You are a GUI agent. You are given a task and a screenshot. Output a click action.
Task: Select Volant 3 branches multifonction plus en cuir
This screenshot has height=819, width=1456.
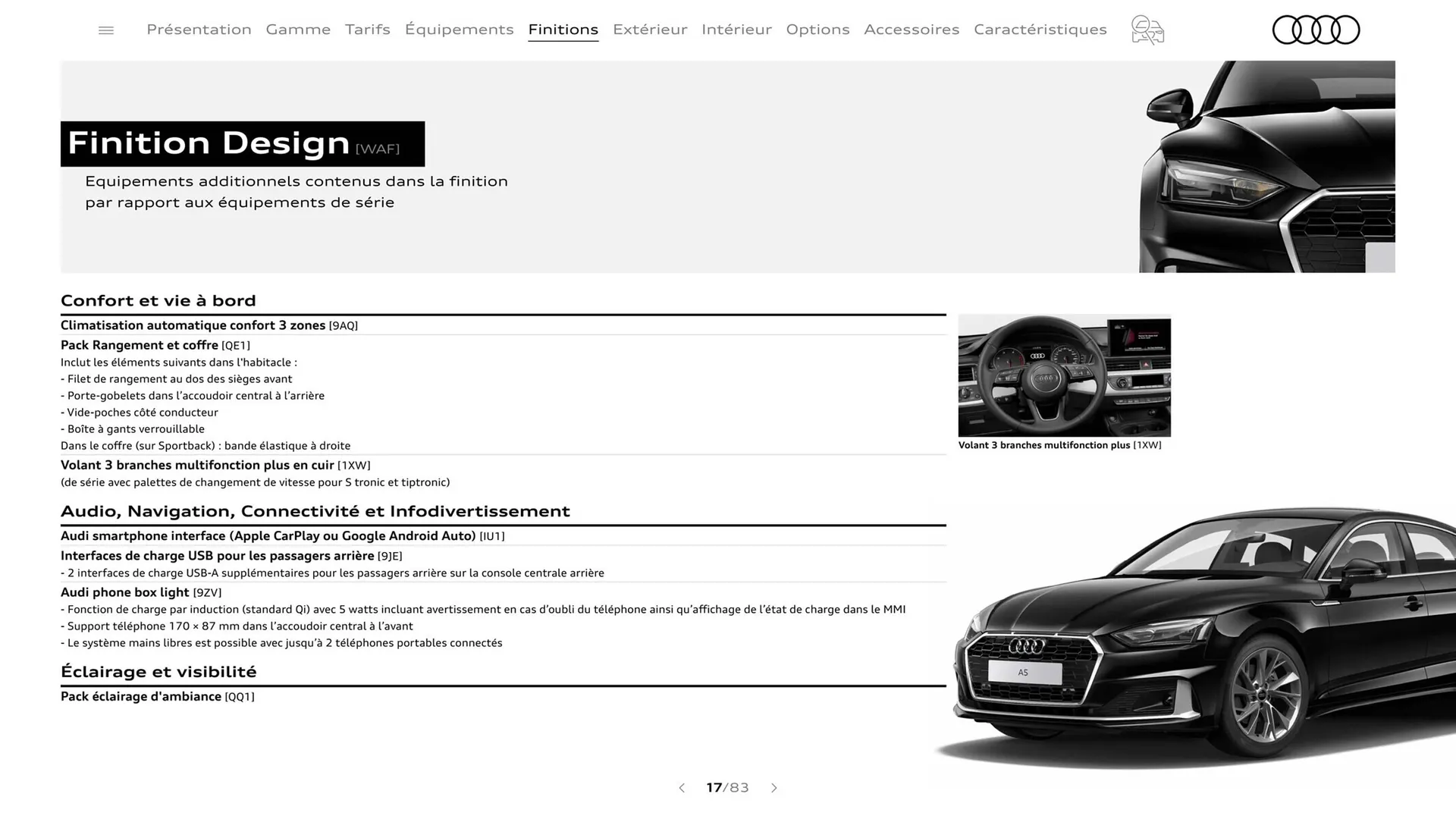[215, 465]
